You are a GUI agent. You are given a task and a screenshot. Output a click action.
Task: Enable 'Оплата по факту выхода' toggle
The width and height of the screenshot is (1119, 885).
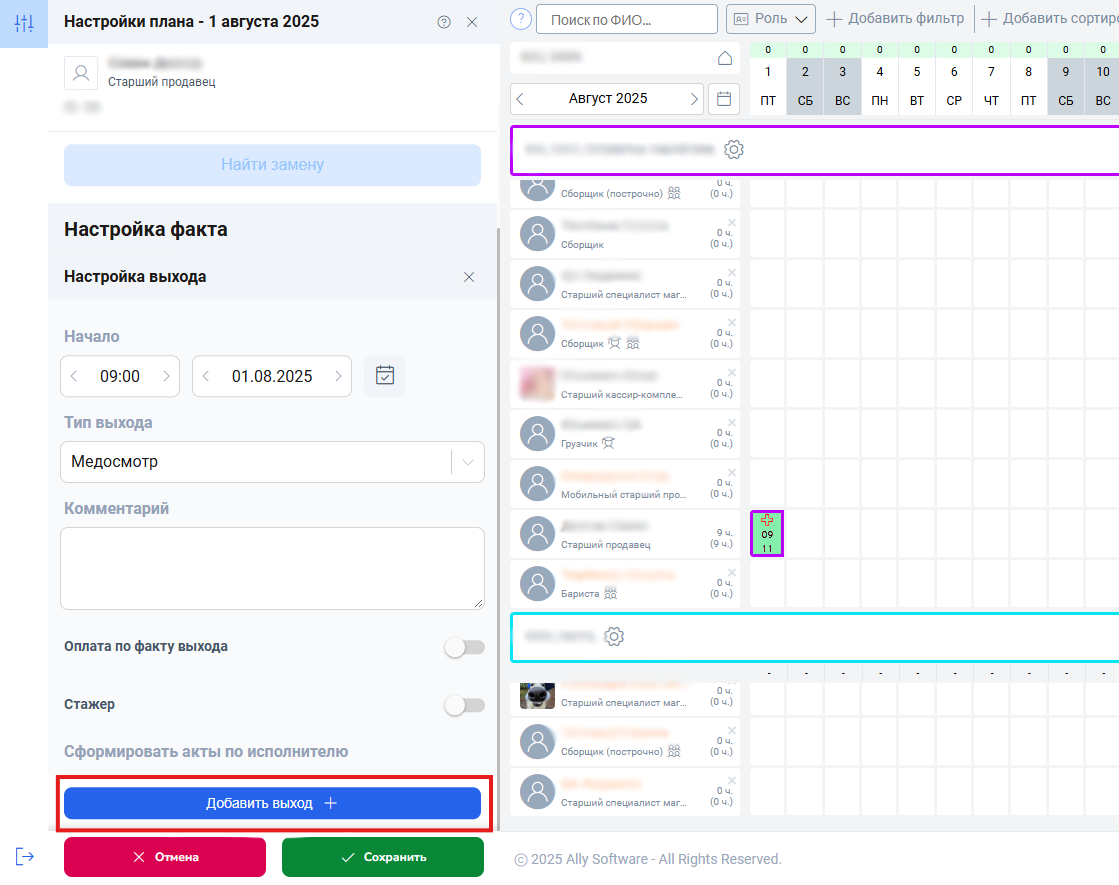tap(464, 648)
